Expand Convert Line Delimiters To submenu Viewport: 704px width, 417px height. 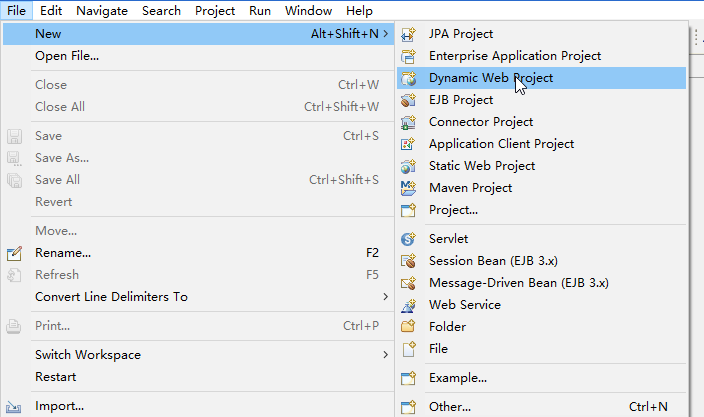click(386, 297)
